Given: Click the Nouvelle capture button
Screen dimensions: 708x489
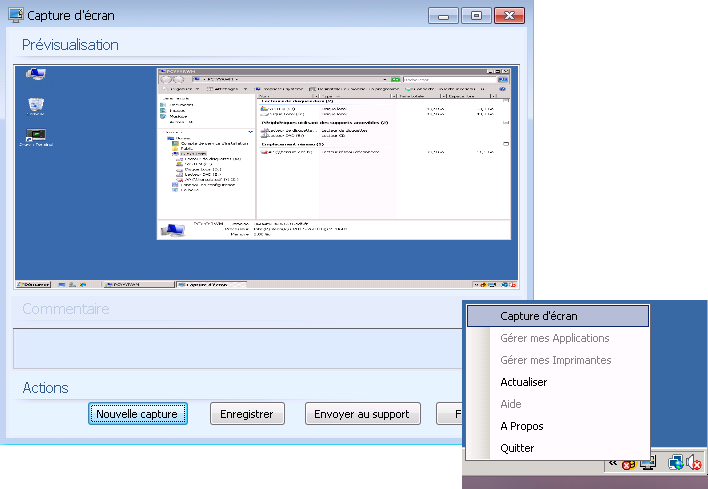Looking at the screenshot, I should [x=138, y=414].
